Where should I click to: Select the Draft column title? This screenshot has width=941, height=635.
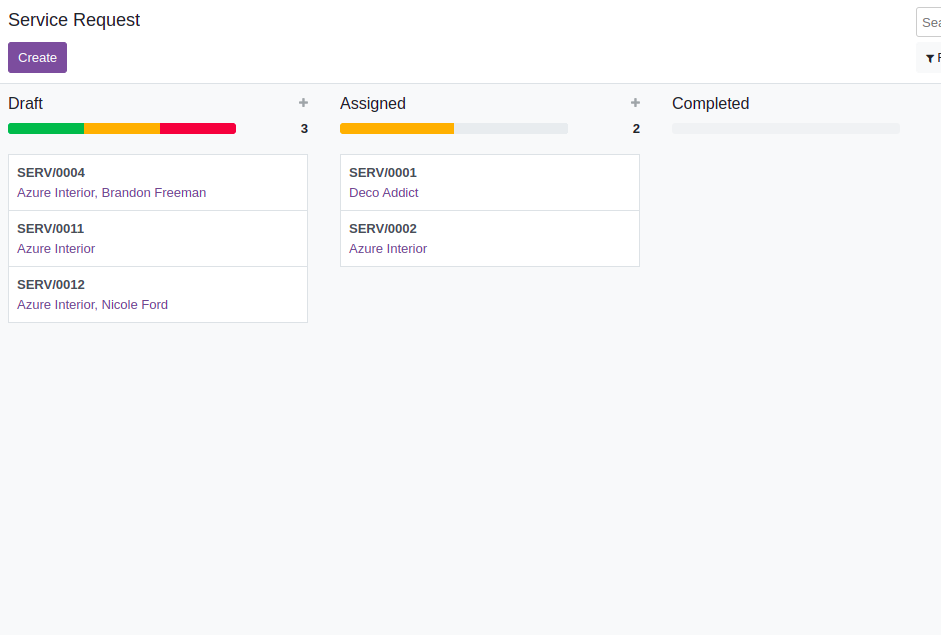25,103
